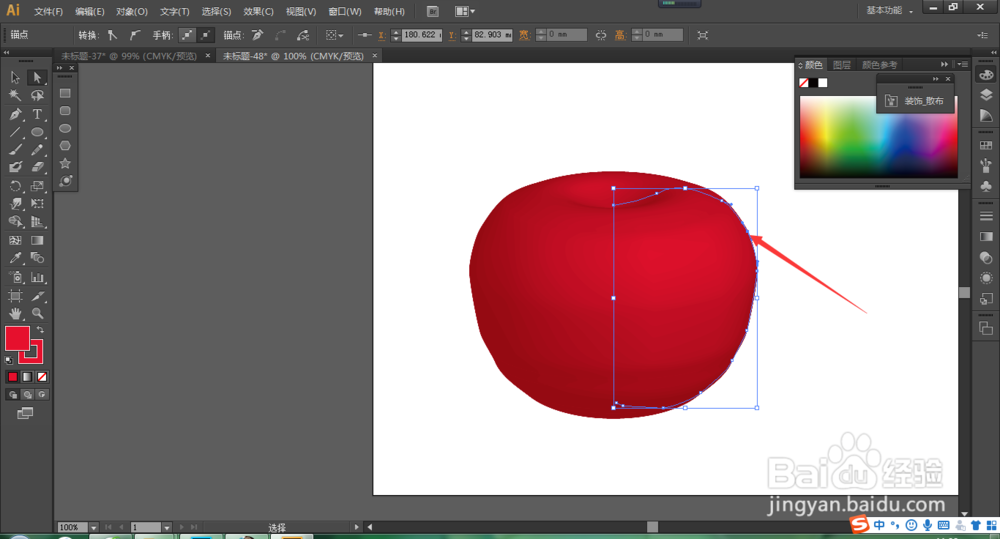Select the Symbol Sprayer tool
The width and height of the screenshot is (1000, 539).
click(x=15, y=277)
